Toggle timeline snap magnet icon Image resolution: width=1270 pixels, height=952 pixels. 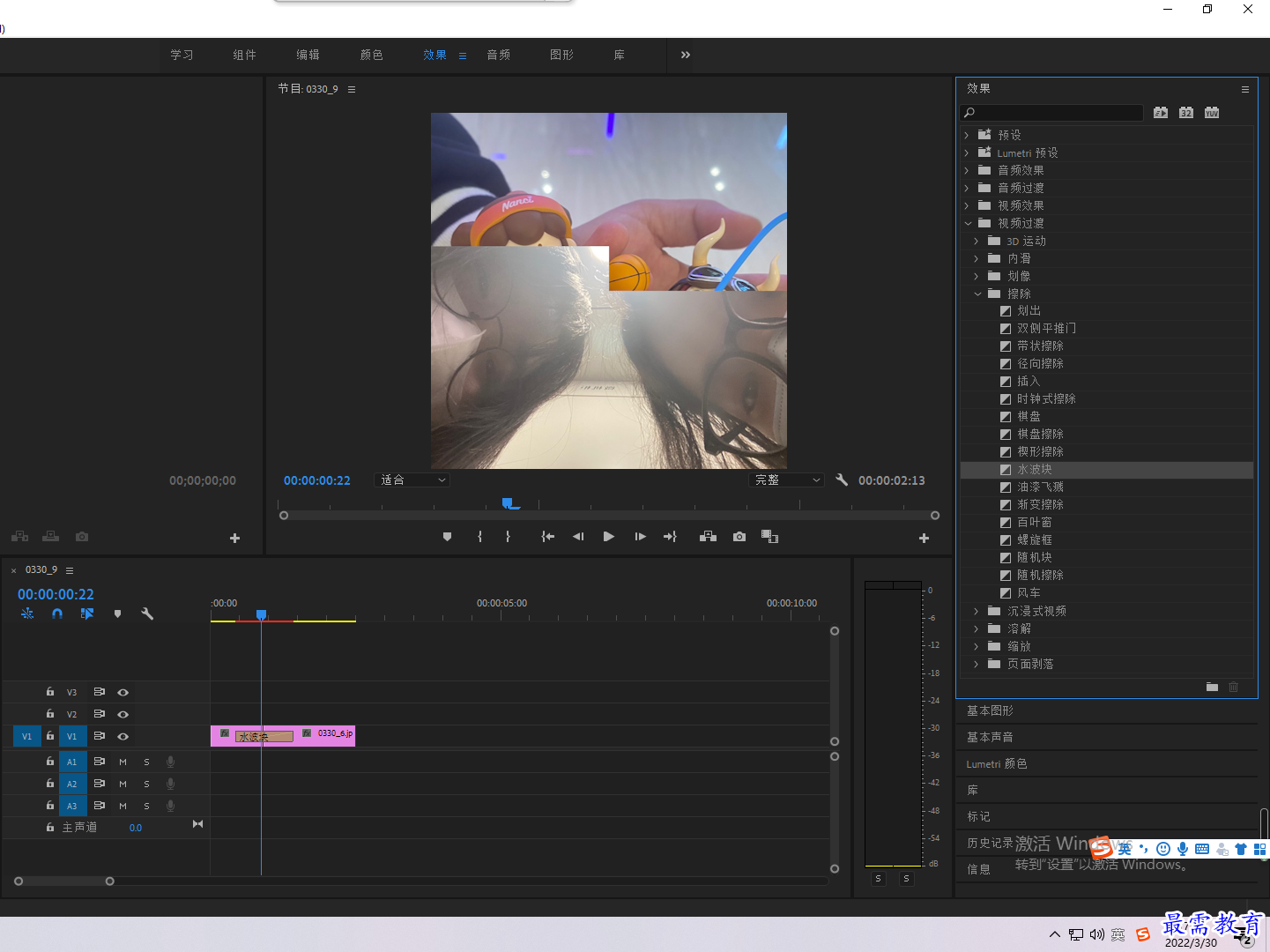pos(57,614)
